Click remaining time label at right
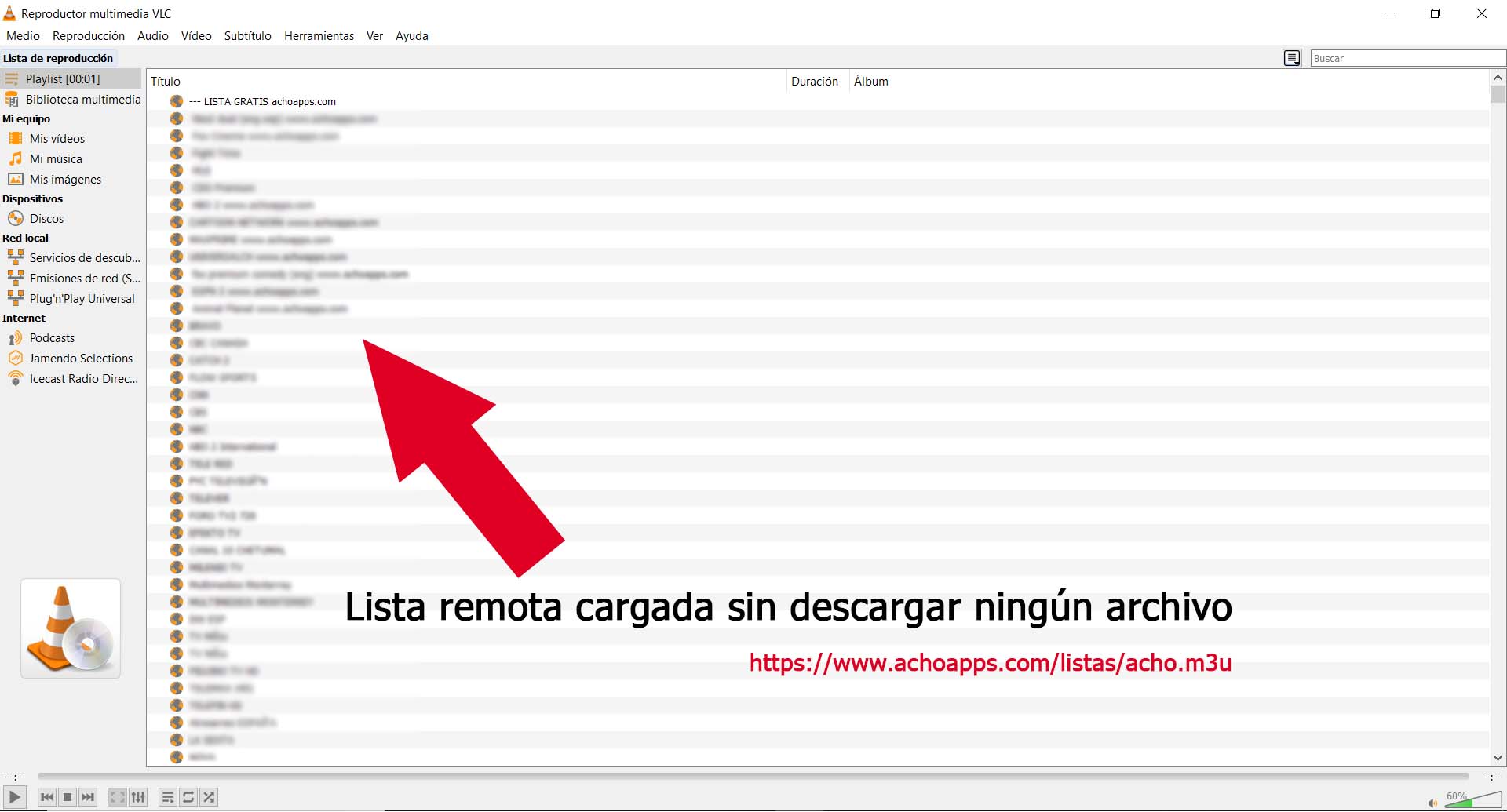Image resolution: width=1507 pixels, height=812 pixels. click(1491, 777)
